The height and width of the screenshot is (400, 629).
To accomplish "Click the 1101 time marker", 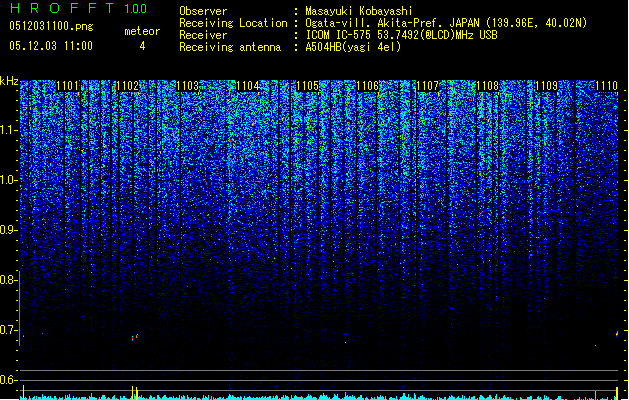I will pyautogui.click(x=67, y=86).
